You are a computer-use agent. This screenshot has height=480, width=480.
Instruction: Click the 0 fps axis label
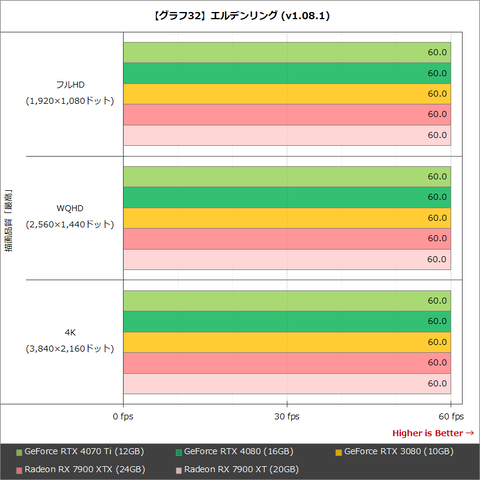pos(123,416)
